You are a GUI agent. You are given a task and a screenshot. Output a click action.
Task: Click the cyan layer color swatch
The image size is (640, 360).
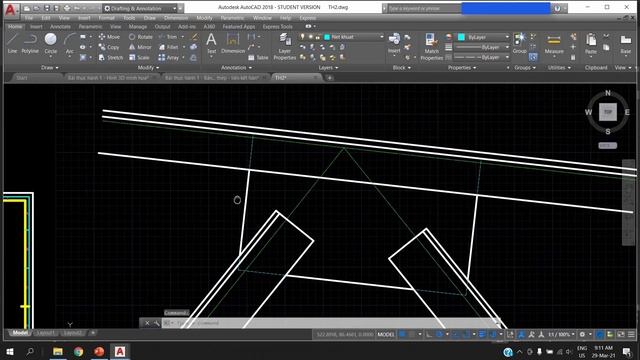[327, 37]
